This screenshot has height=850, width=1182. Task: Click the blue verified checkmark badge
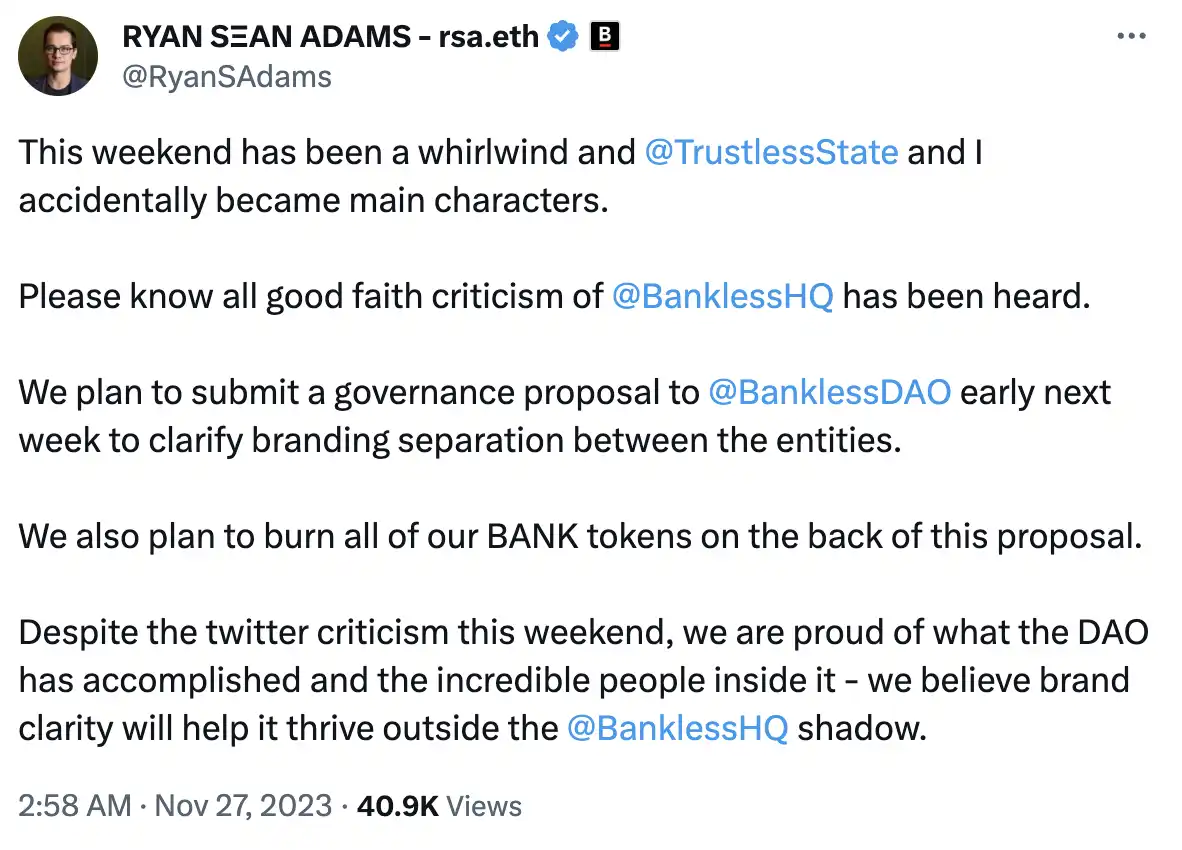(563, 38)
